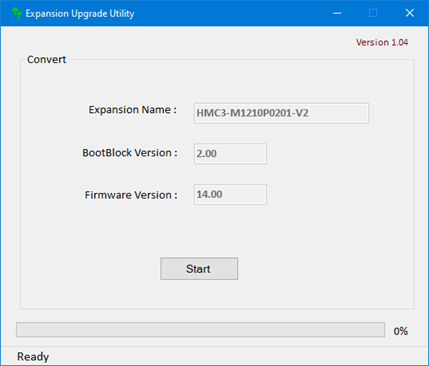Minimize the Expansion Upgrade Utility window
Screen dimensions: 429x366
pos(337,13)
